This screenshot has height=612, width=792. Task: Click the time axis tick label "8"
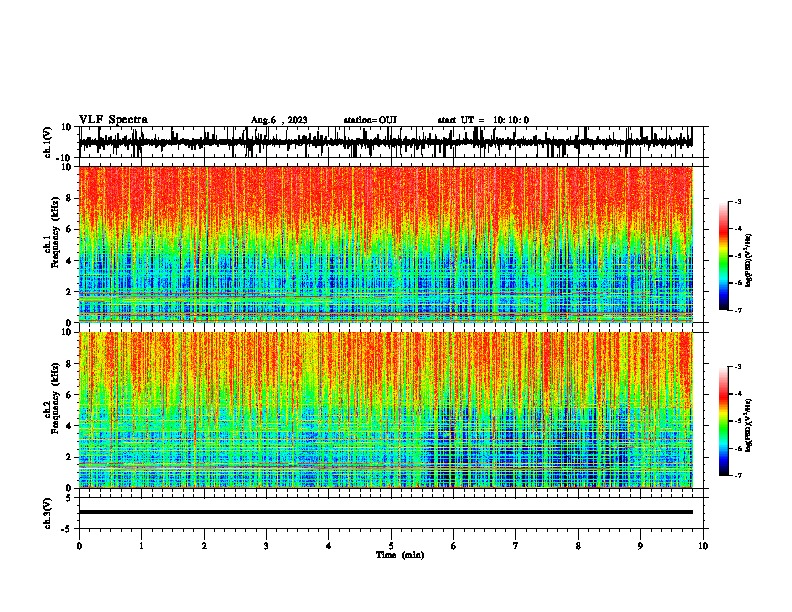[578, 546]
